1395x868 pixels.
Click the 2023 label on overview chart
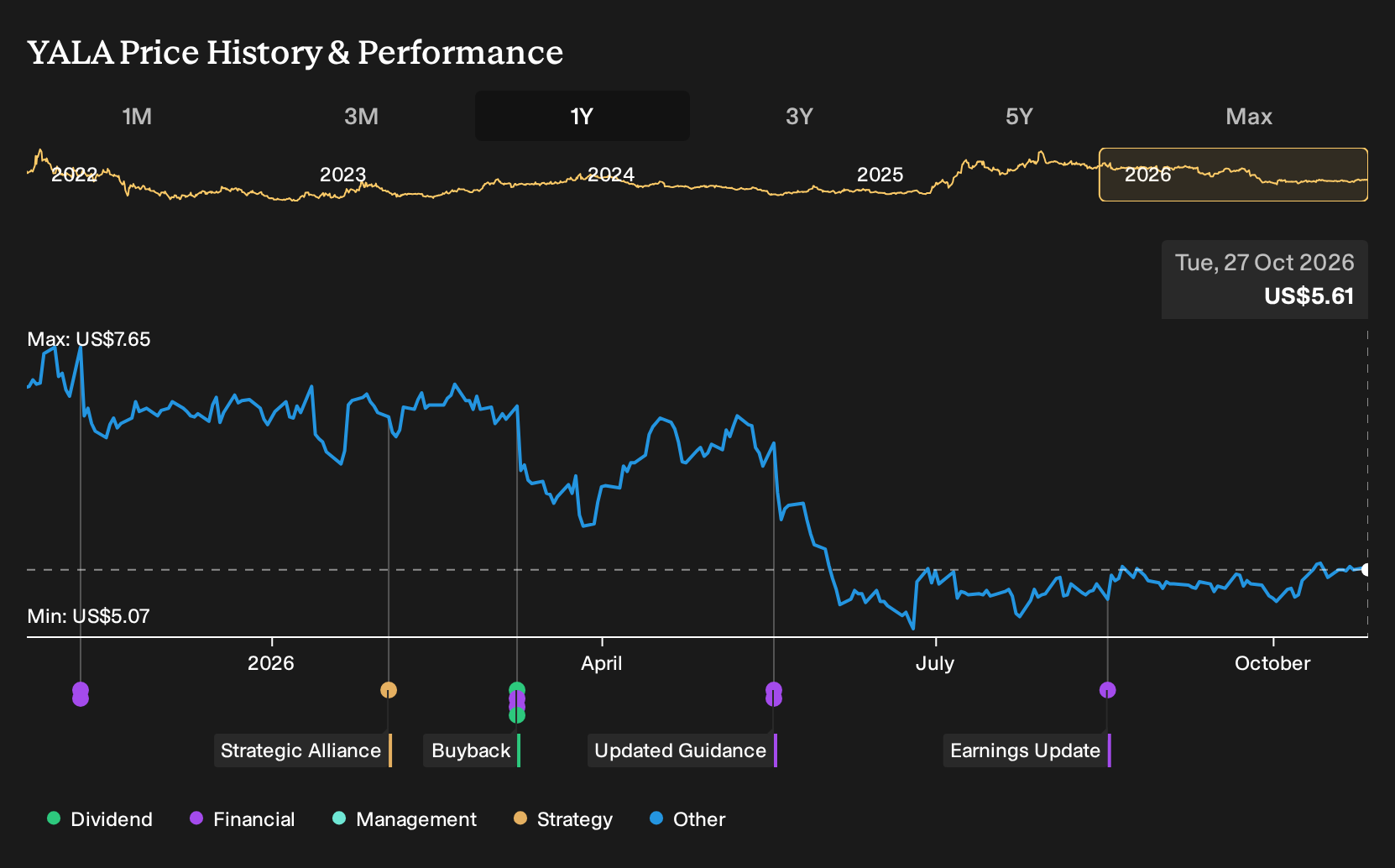(x=342, y=175)
